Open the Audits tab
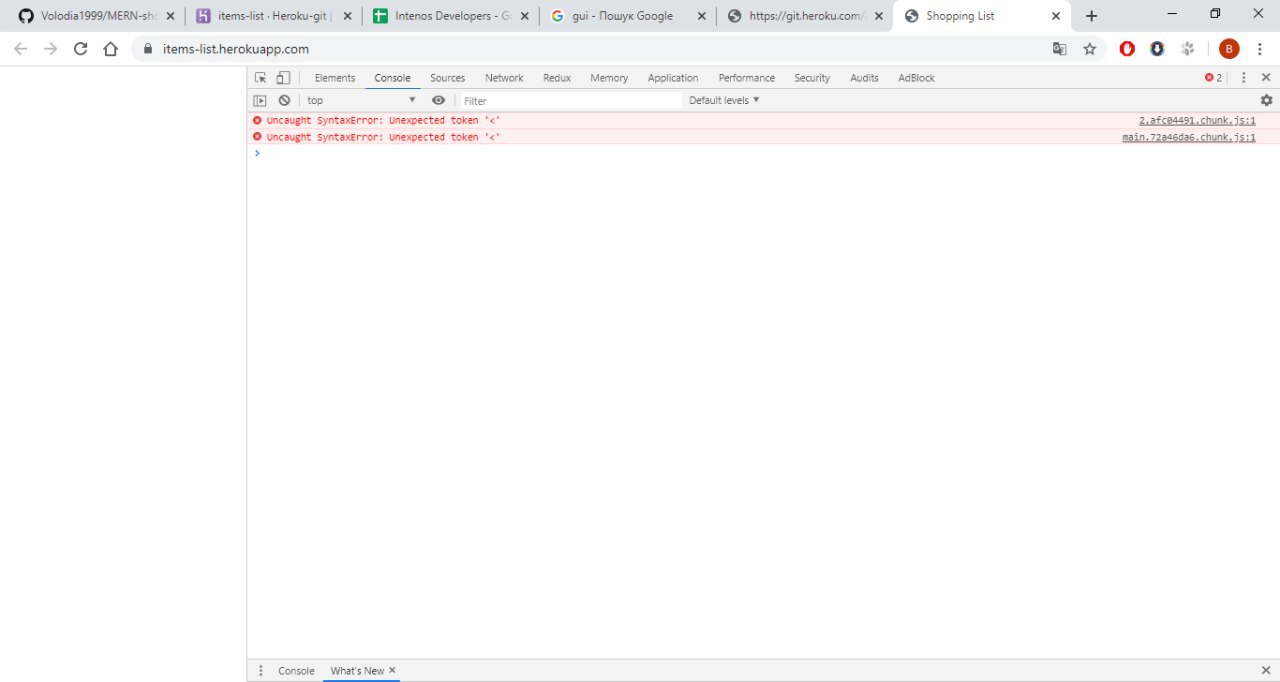 864,78
